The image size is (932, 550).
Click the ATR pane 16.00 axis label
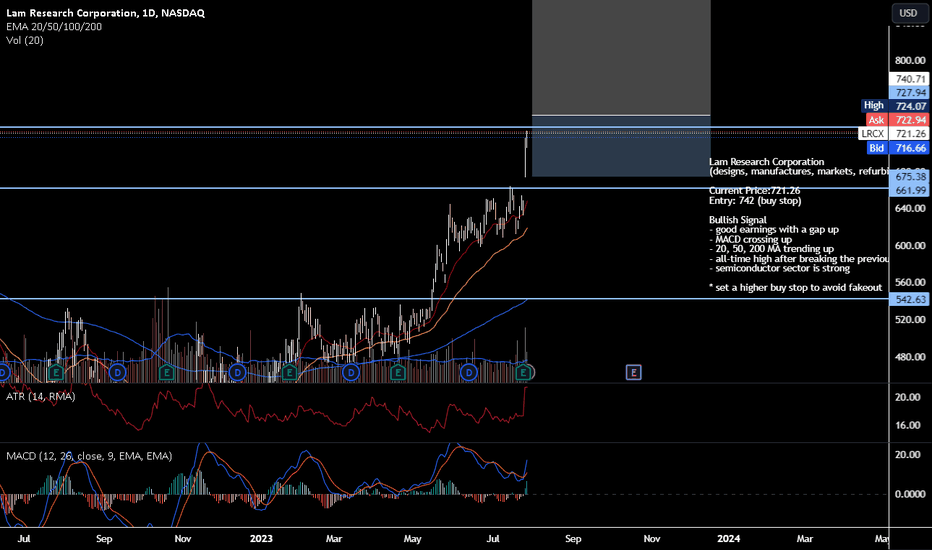point(908,426)
